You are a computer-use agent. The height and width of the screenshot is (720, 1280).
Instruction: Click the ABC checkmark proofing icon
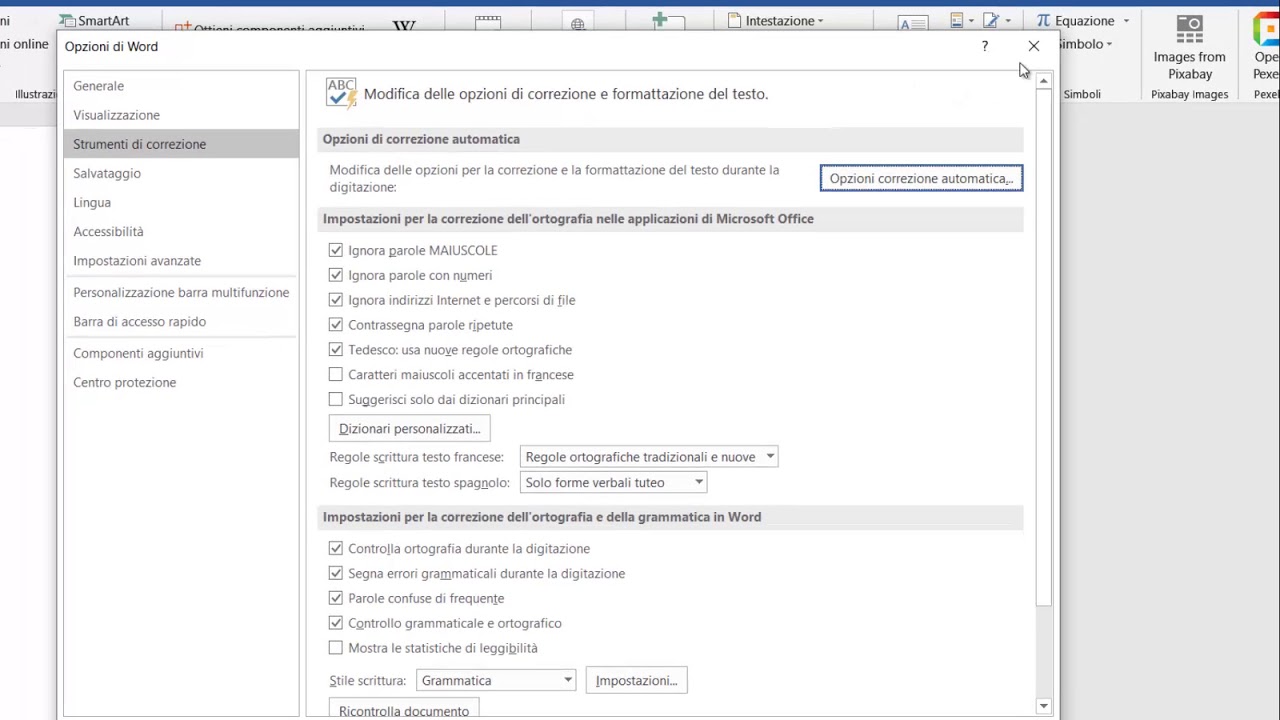click(341, 93)
